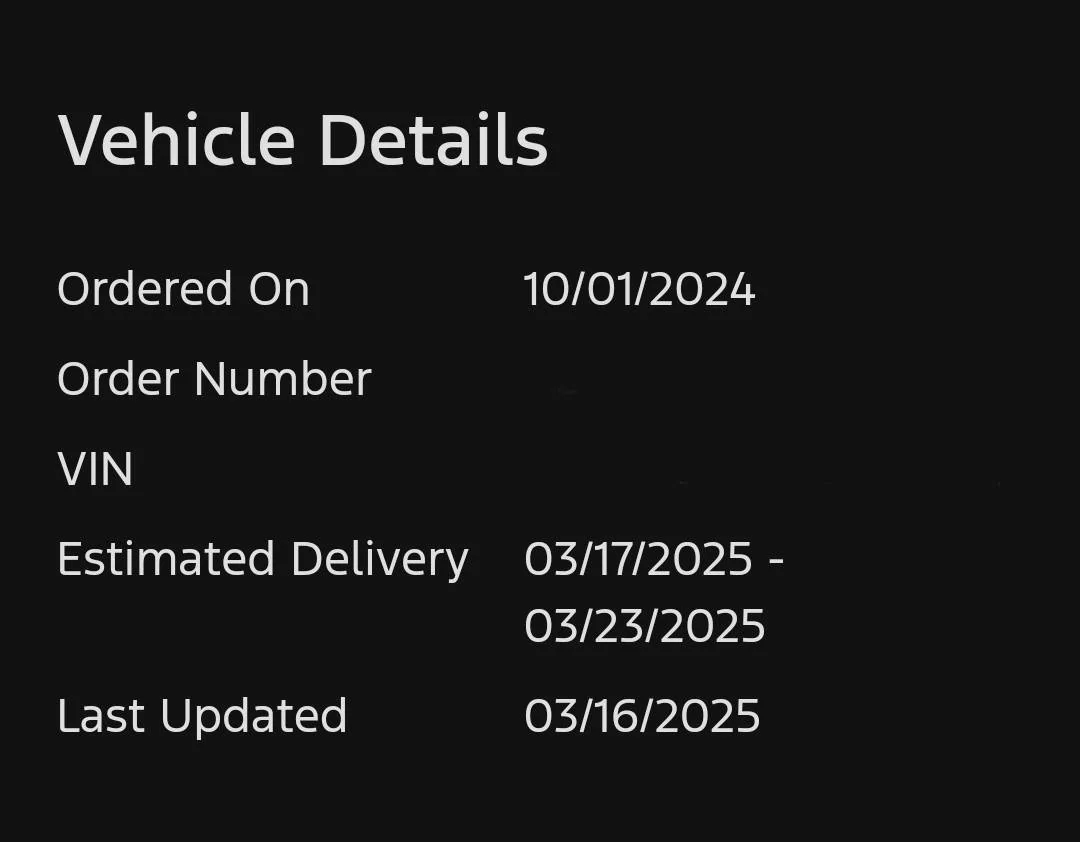Select the Estimated Delivery label

coord(262,559)
